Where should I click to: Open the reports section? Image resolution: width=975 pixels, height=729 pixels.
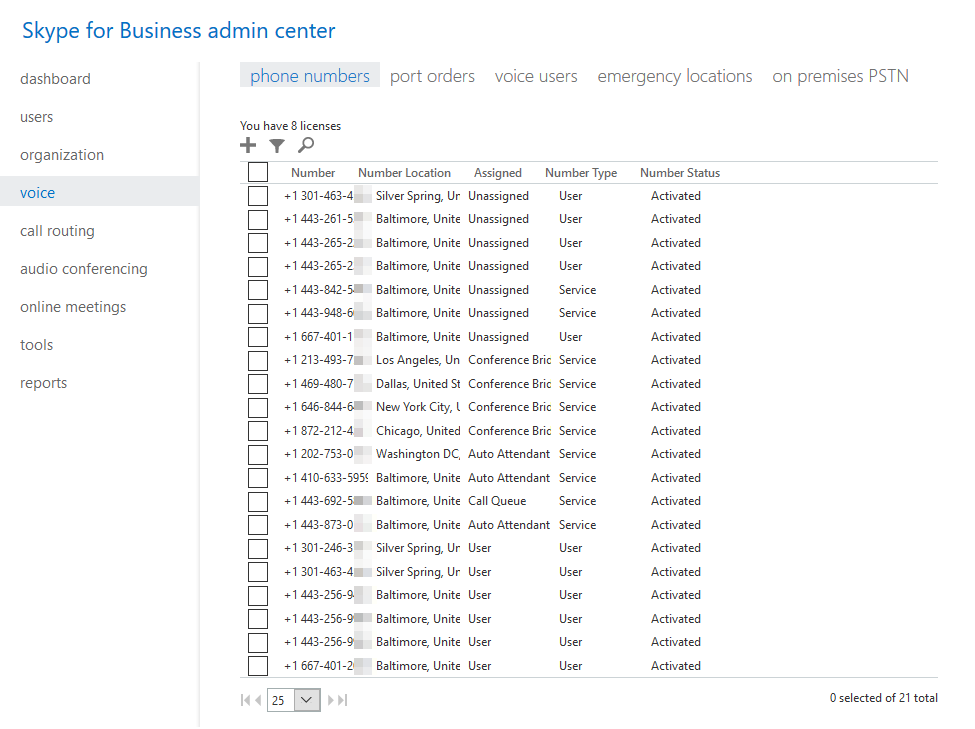click(x=43, y=382)
